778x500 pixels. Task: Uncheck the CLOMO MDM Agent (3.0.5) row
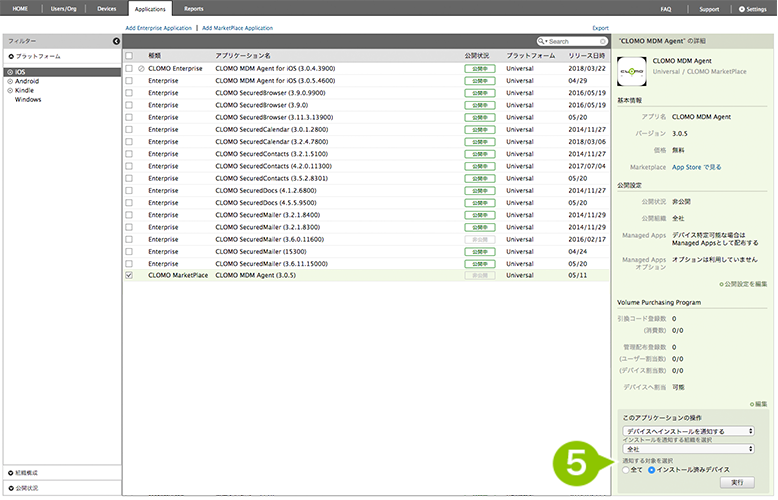(129, 275)
